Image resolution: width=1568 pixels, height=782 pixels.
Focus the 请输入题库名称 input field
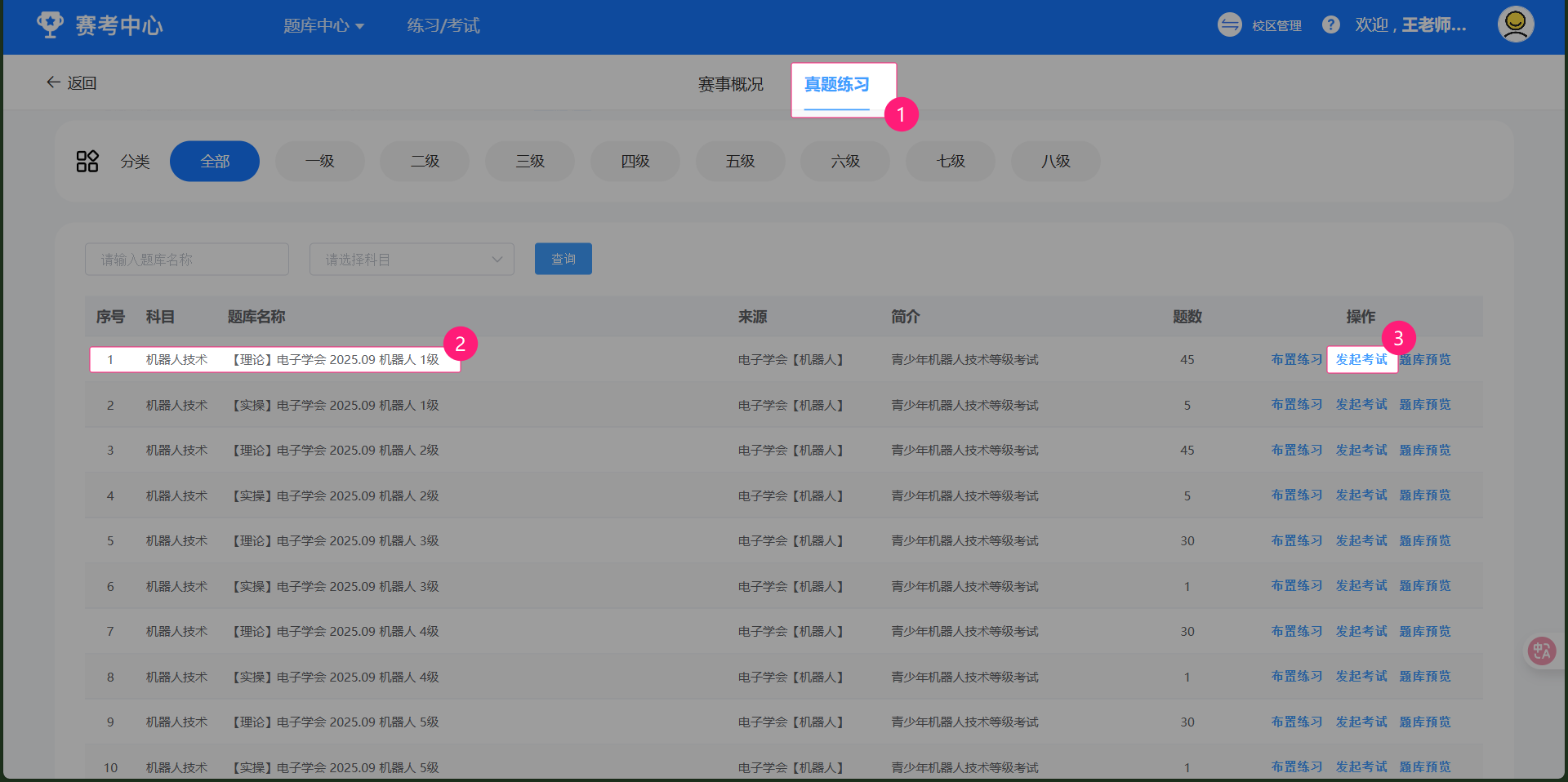click(x=187, y=260)
